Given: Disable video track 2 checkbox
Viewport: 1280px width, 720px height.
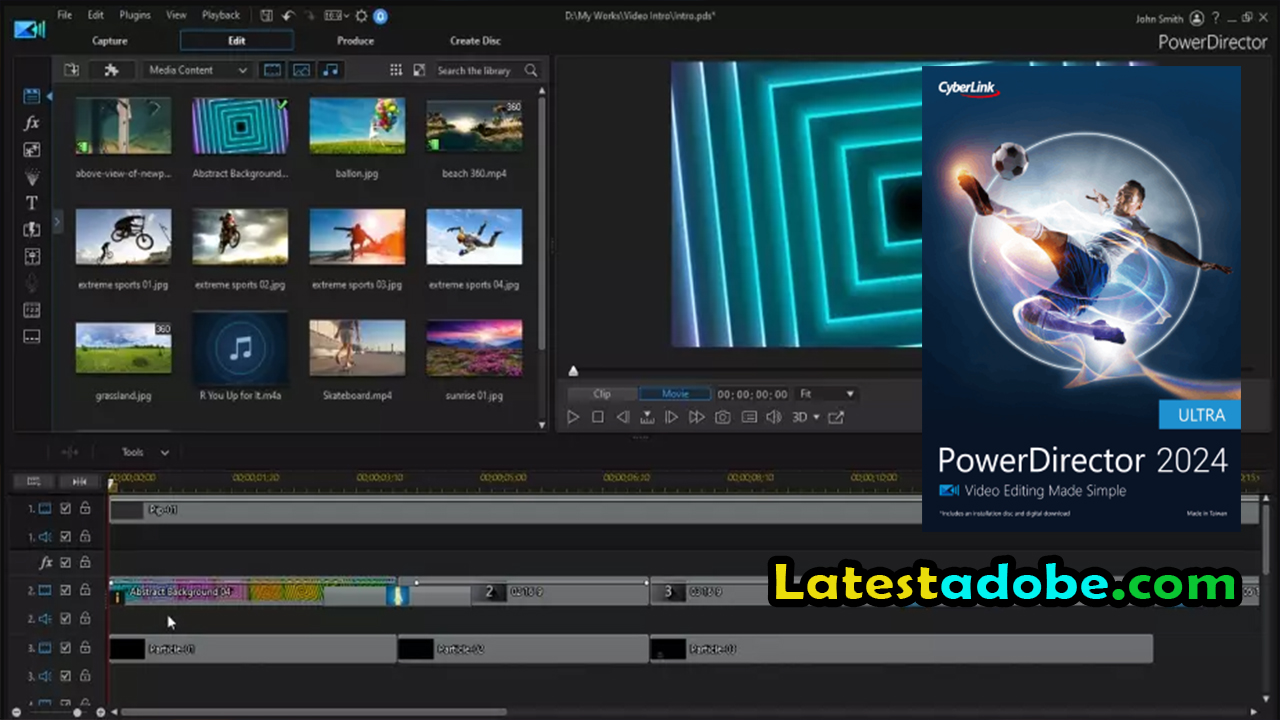Looking at the screenshot, I should (65, 591).
